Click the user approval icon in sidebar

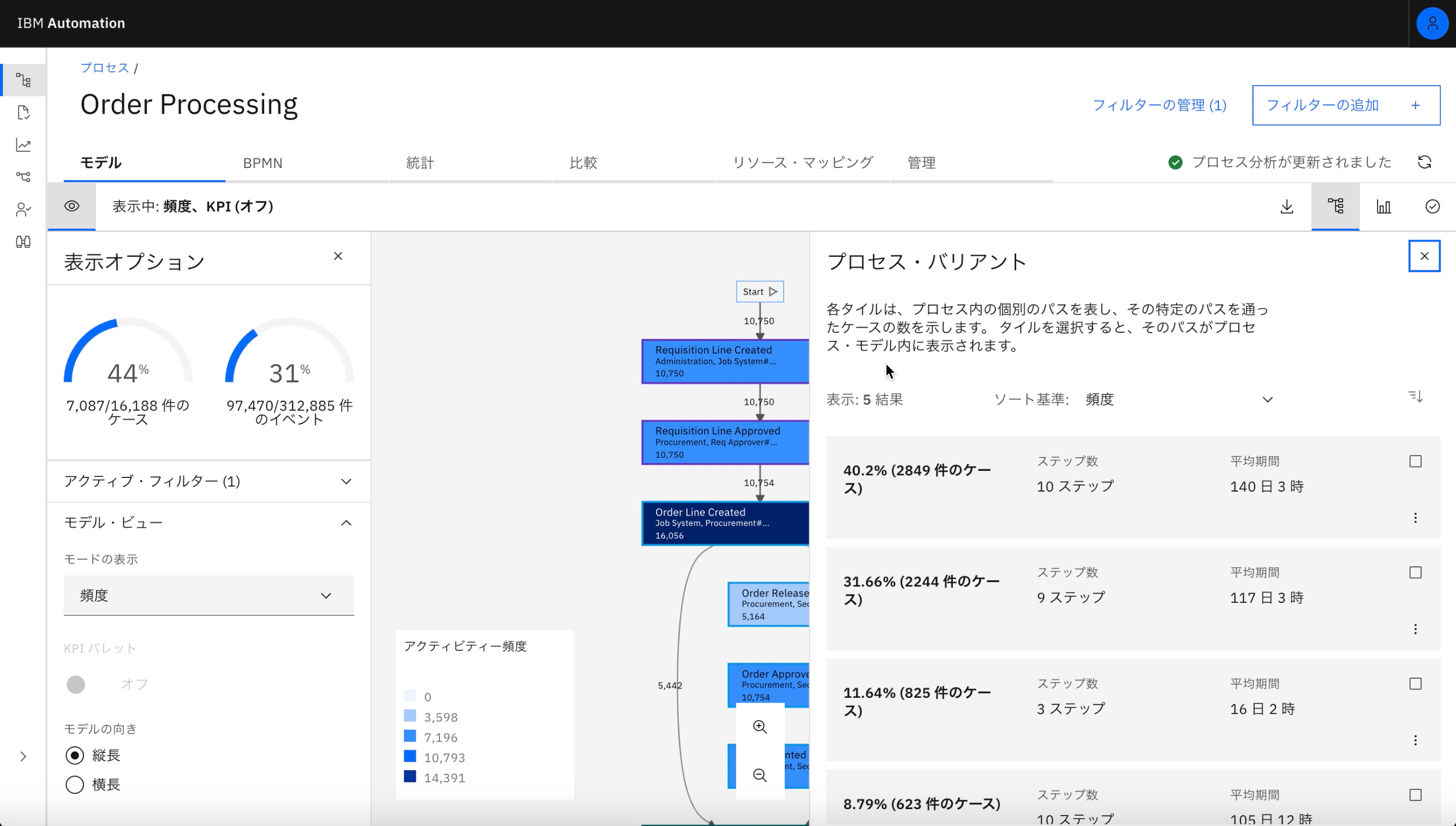point(23,210)
